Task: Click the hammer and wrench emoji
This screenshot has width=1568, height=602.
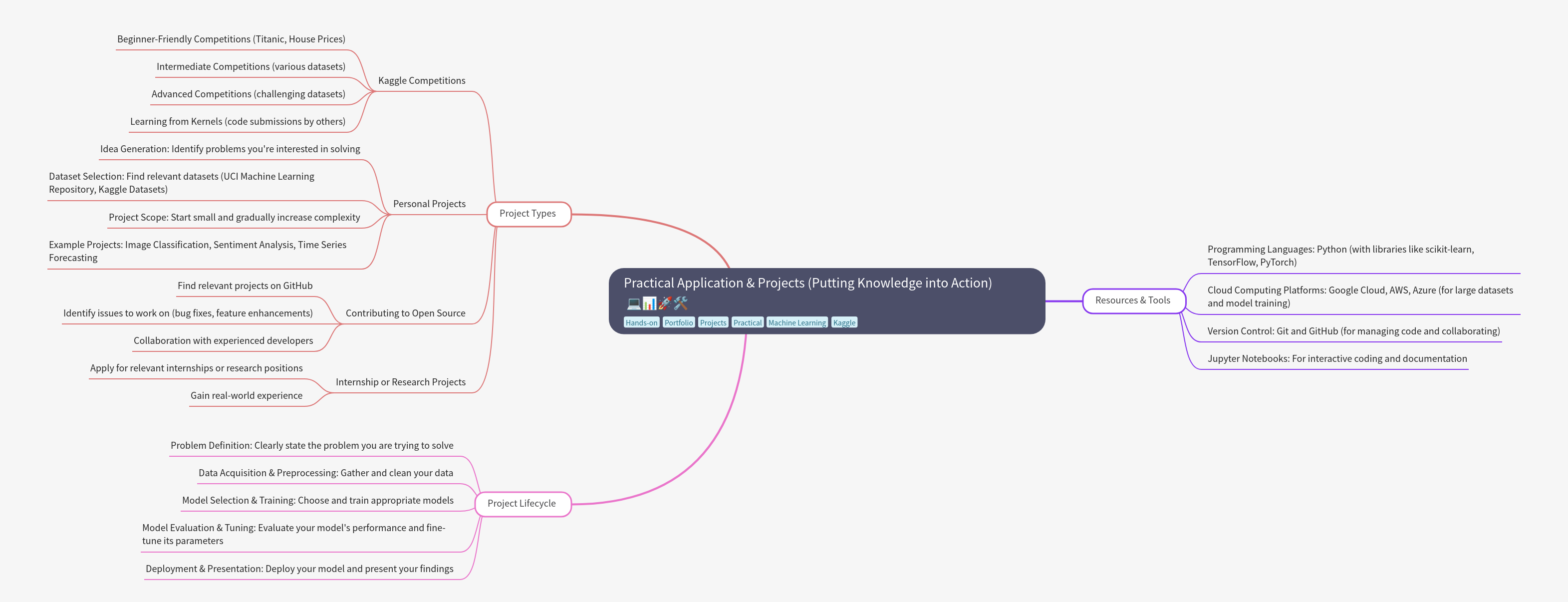Action: pyautogui.click(x=681, y=302)
